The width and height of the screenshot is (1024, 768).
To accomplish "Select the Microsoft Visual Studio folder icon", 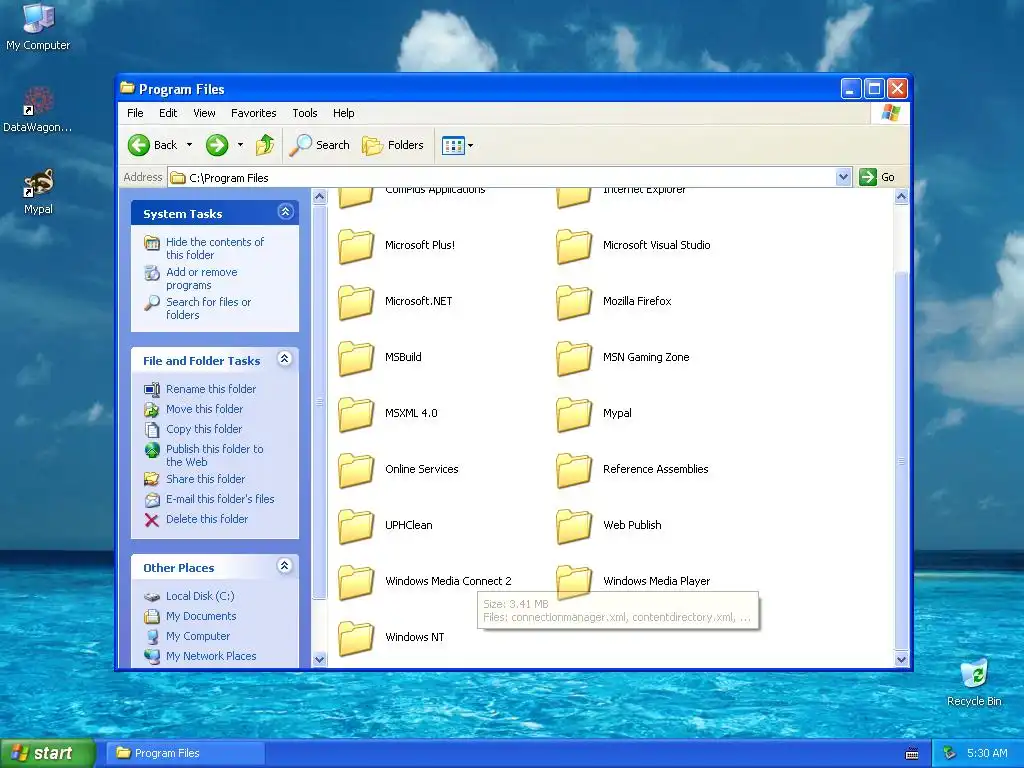I will (x=574, y=246).
